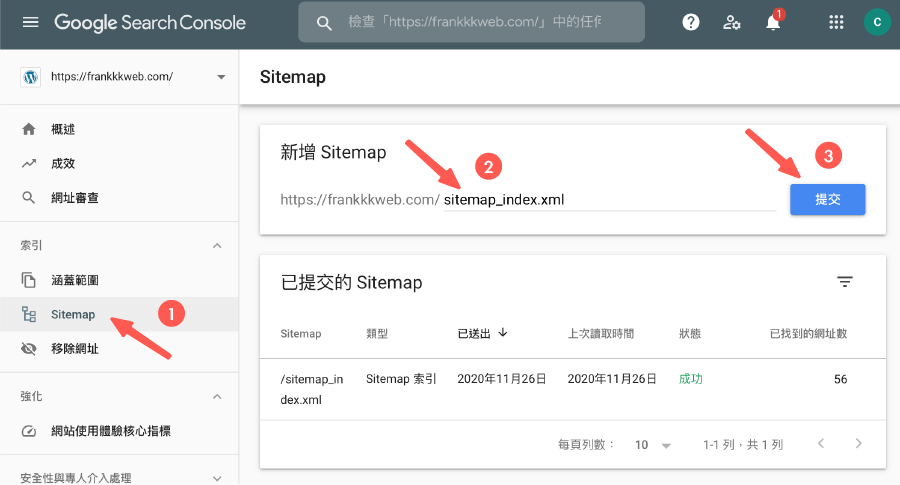The height and width of the screenshot is (485, 900).
Task: Click the magnifier icon beside 網址審查
Action: tap(28, 198)
